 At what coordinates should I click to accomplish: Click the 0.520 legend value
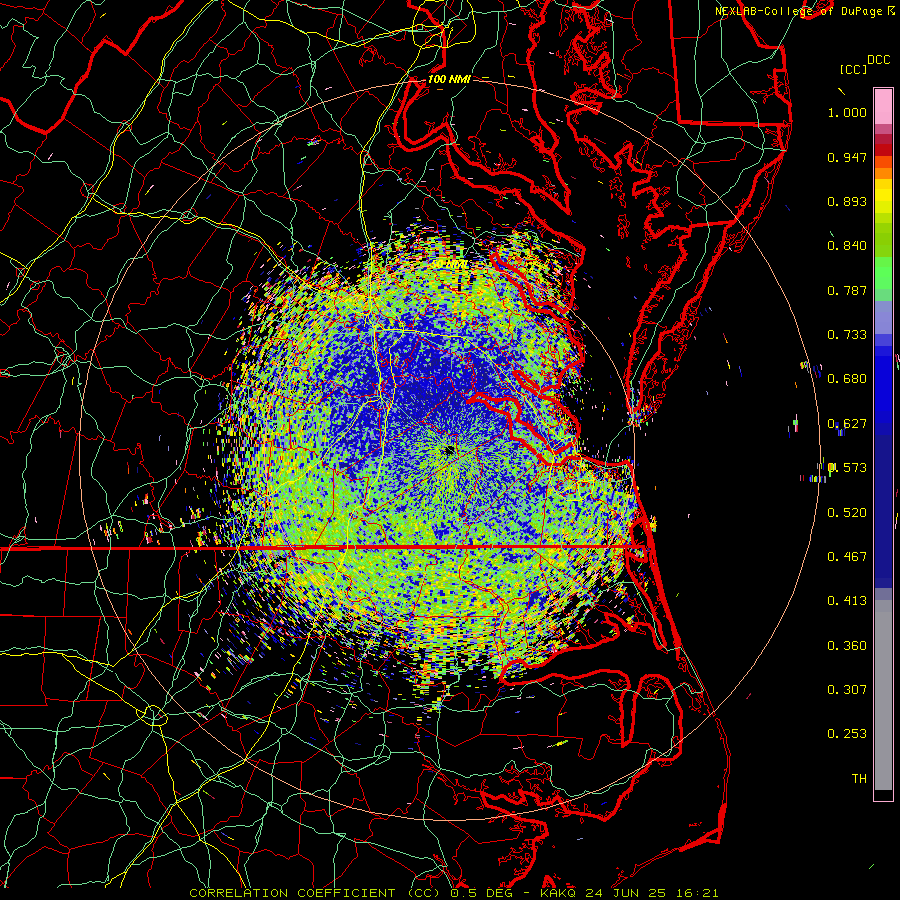click(847, 513)
